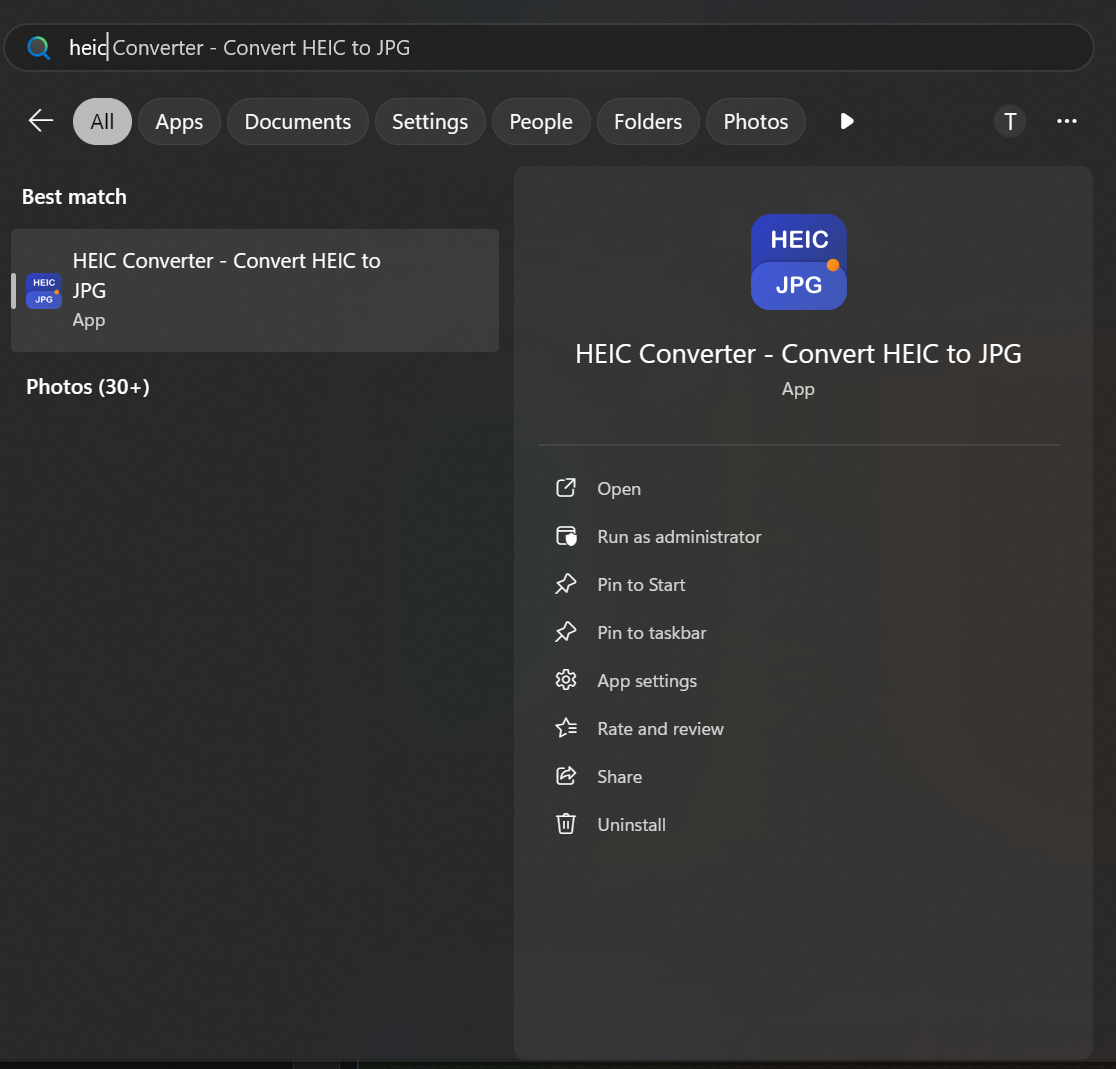1116x1069 pixels.
Task: Click the Share arrow icon
Action: [x=566, y=776]
